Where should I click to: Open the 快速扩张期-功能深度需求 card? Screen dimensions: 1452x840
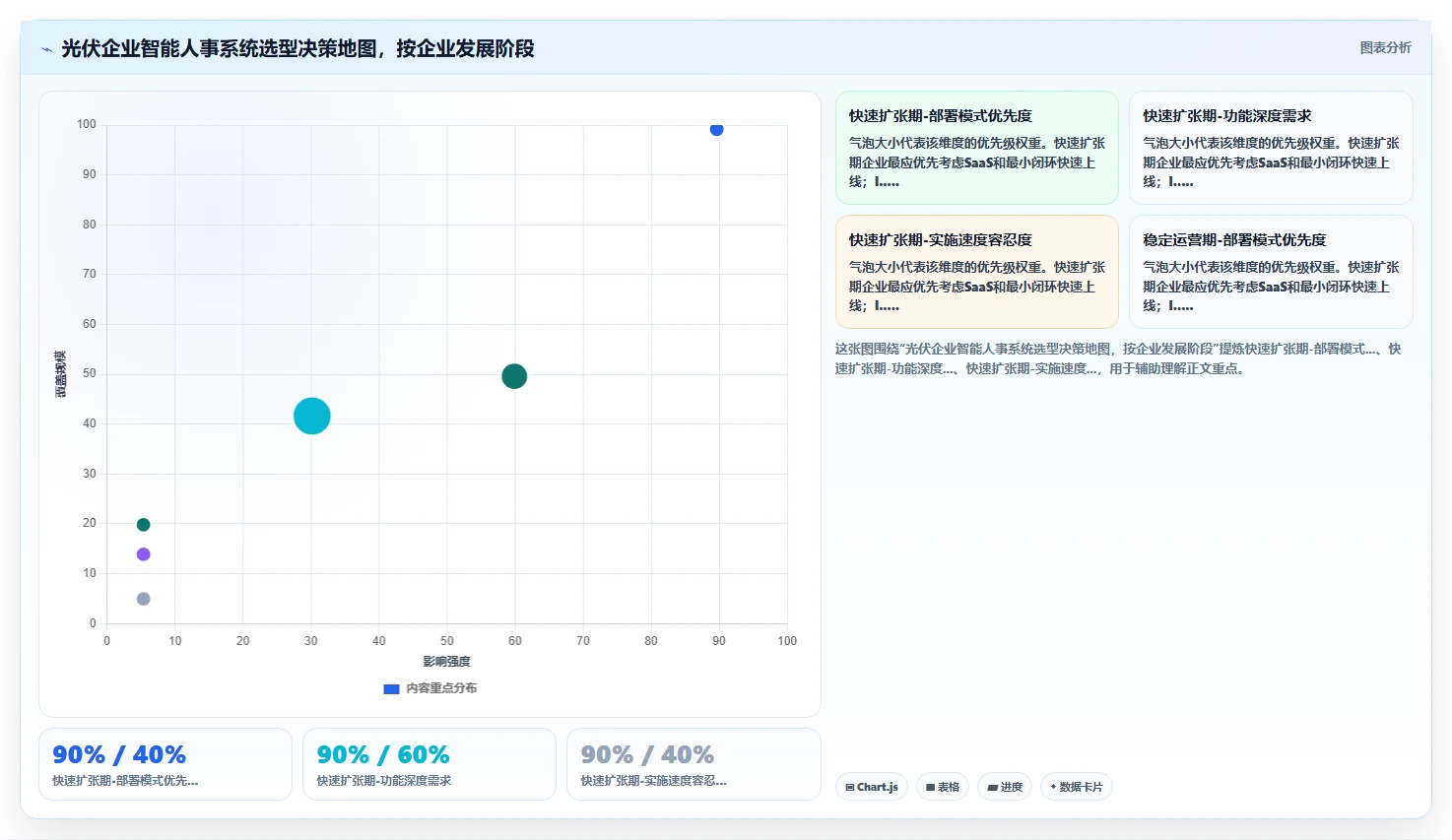click(1271, 148)
